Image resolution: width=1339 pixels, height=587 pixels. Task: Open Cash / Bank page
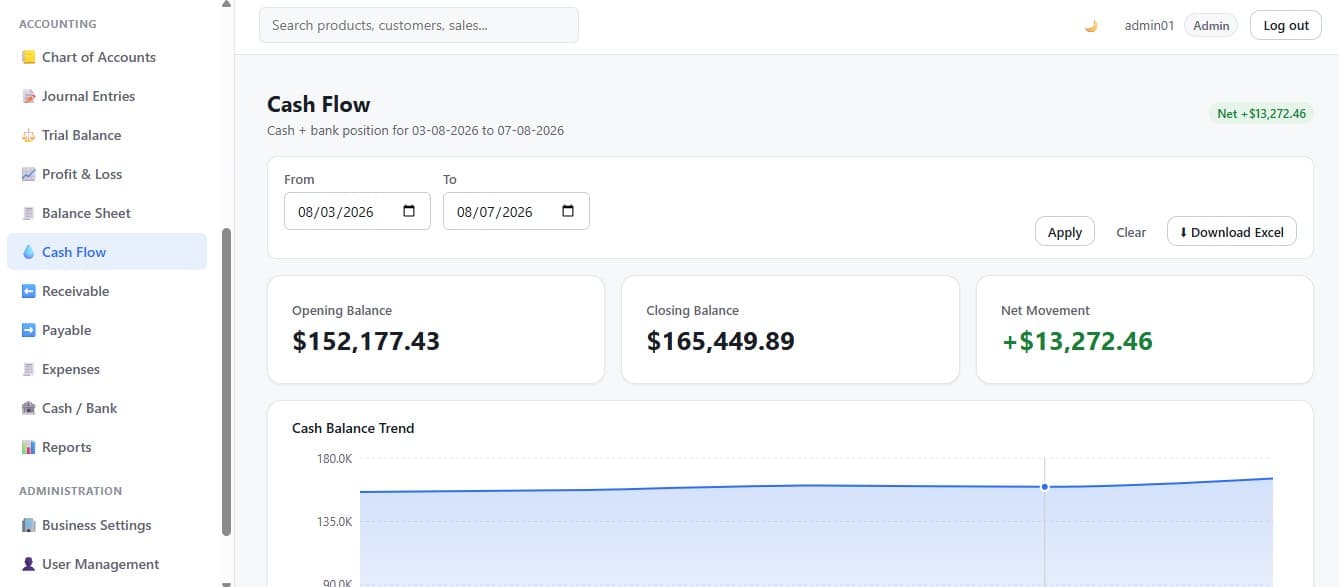coord(107,408)
